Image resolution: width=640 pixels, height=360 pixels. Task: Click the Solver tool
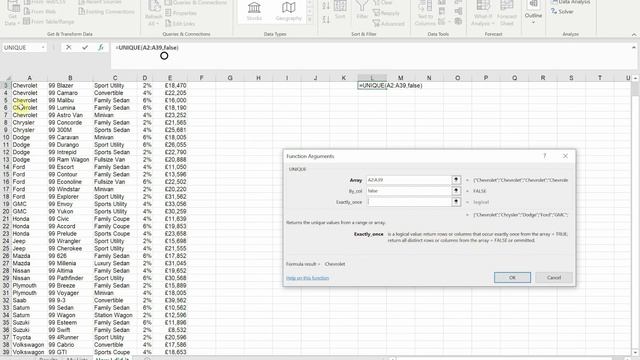pos(562,12)
